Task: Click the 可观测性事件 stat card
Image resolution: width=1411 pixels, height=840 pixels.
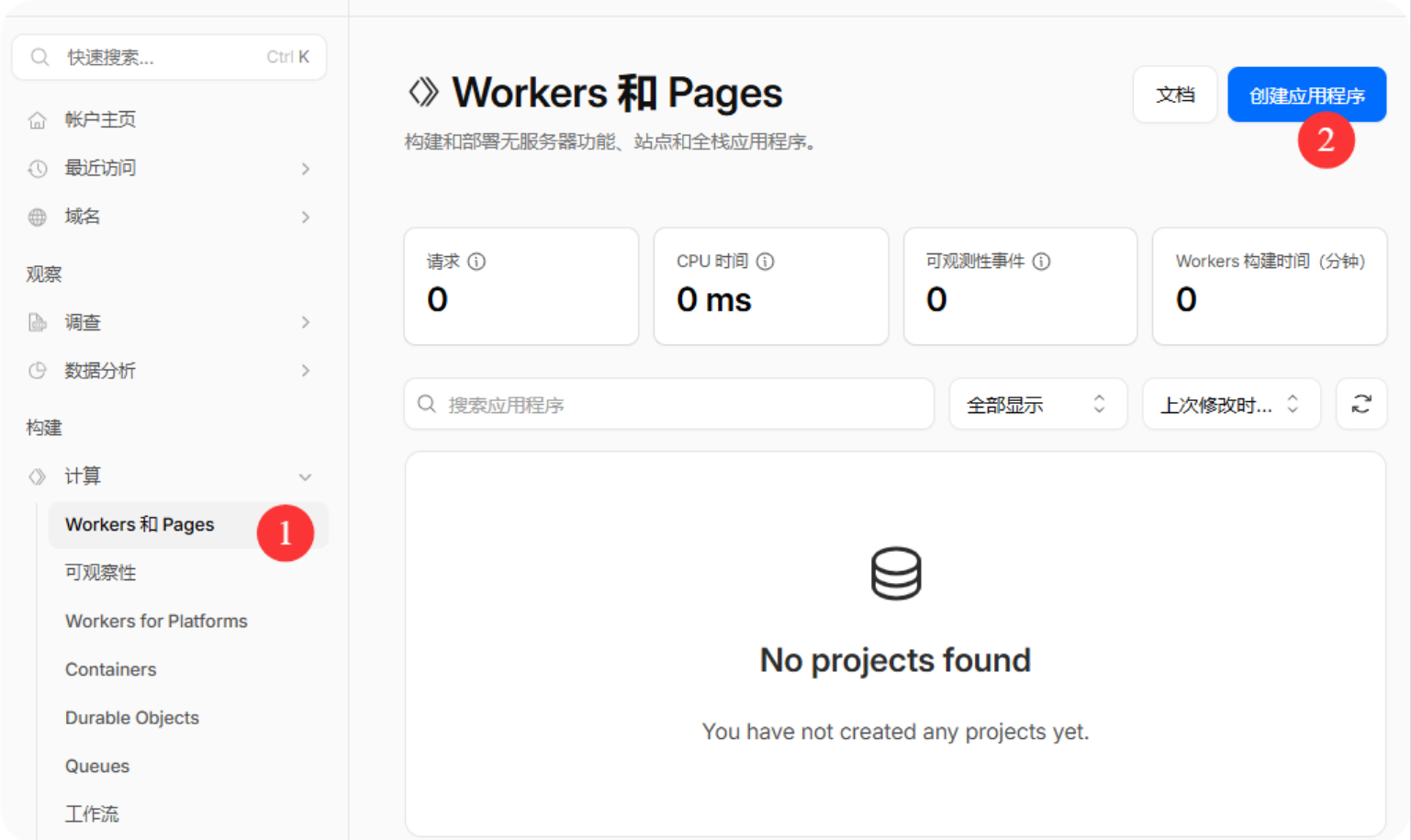Action: (x=1020, y=286)
